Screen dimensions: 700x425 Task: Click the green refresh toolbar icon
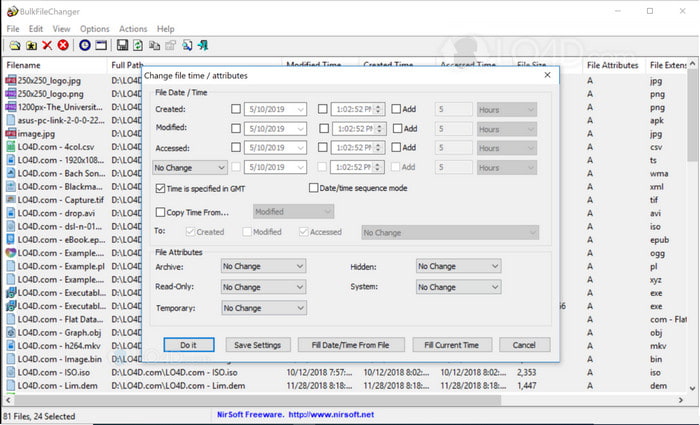coord(138,45)
